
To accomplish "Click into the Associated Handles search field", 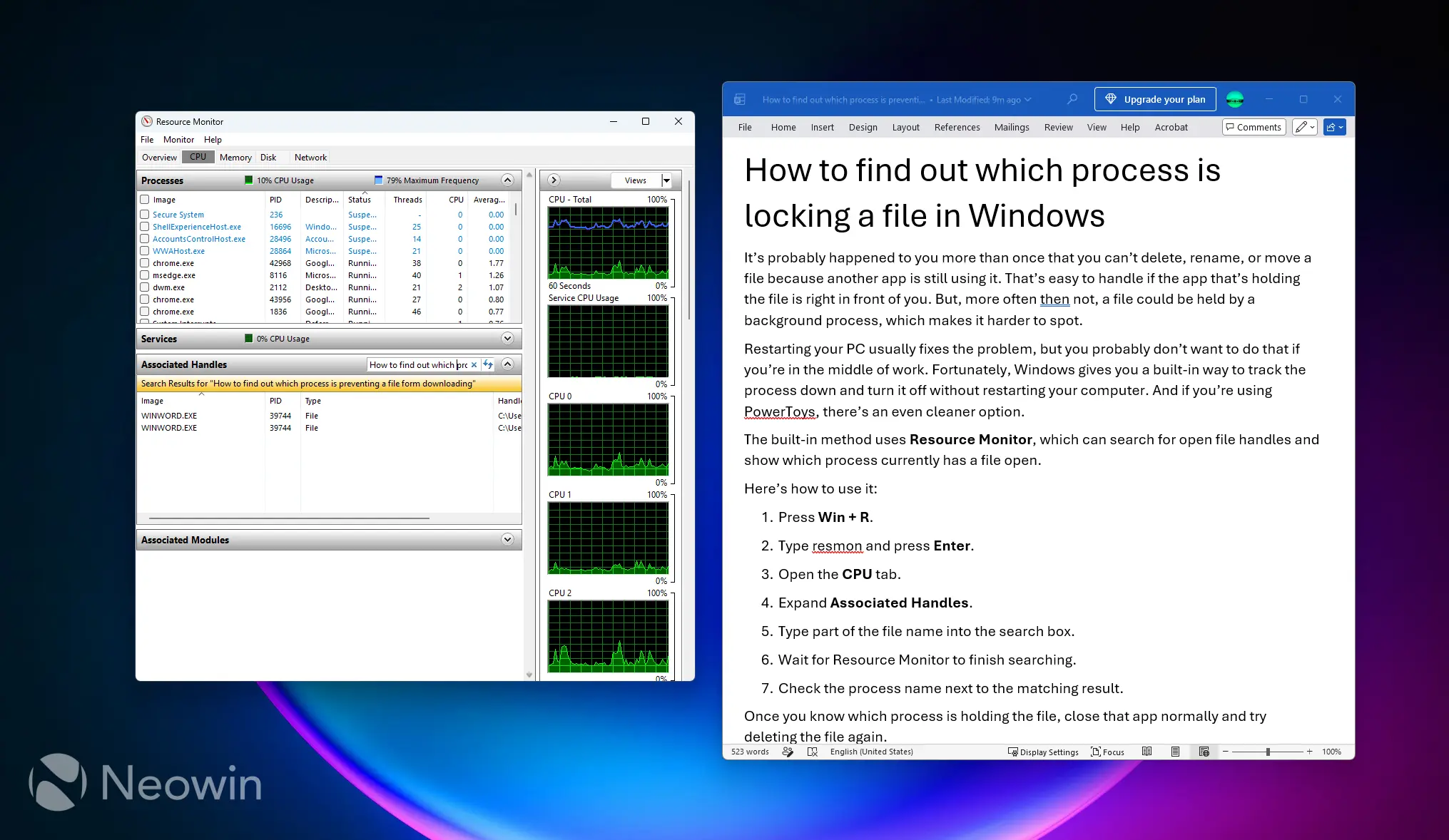I will click(x=418, y=364).
